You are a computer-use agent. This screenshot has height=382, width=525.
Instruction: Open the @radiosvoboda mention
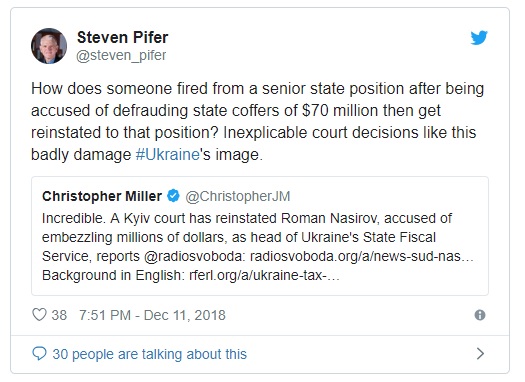[195, 256]
